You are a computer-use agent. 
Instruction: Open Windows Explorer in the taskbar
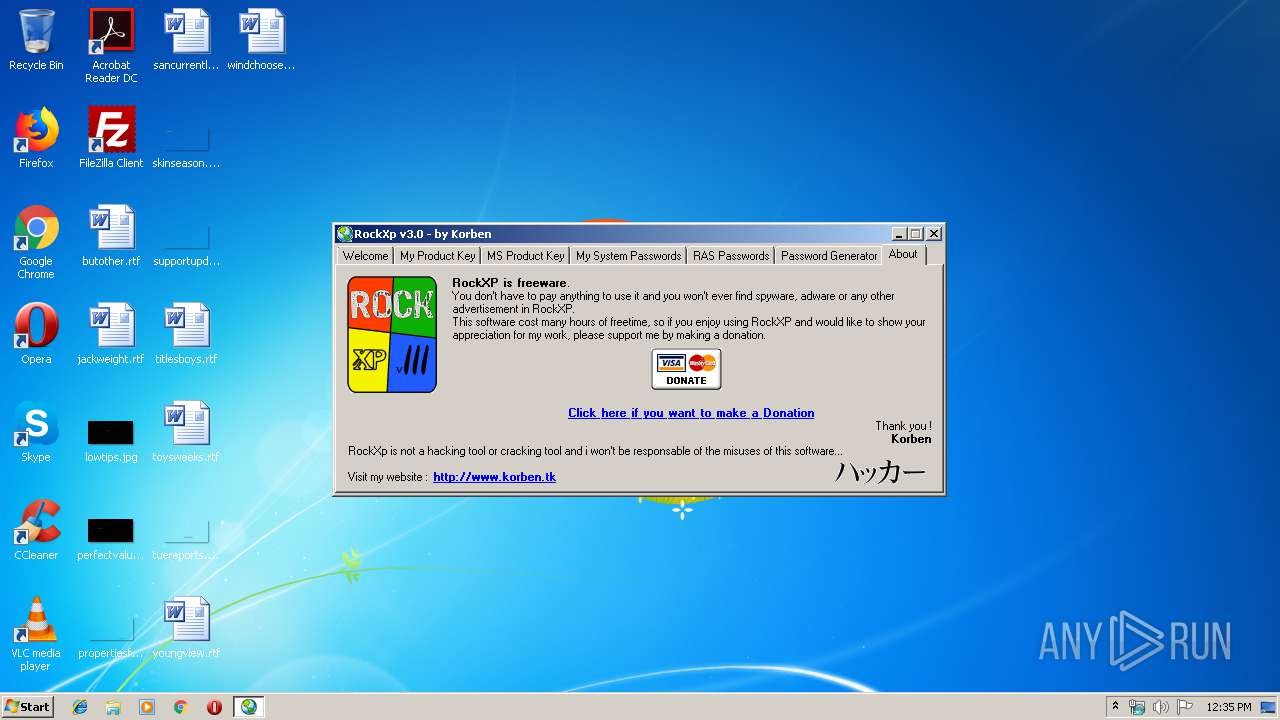tap(113, 707)
